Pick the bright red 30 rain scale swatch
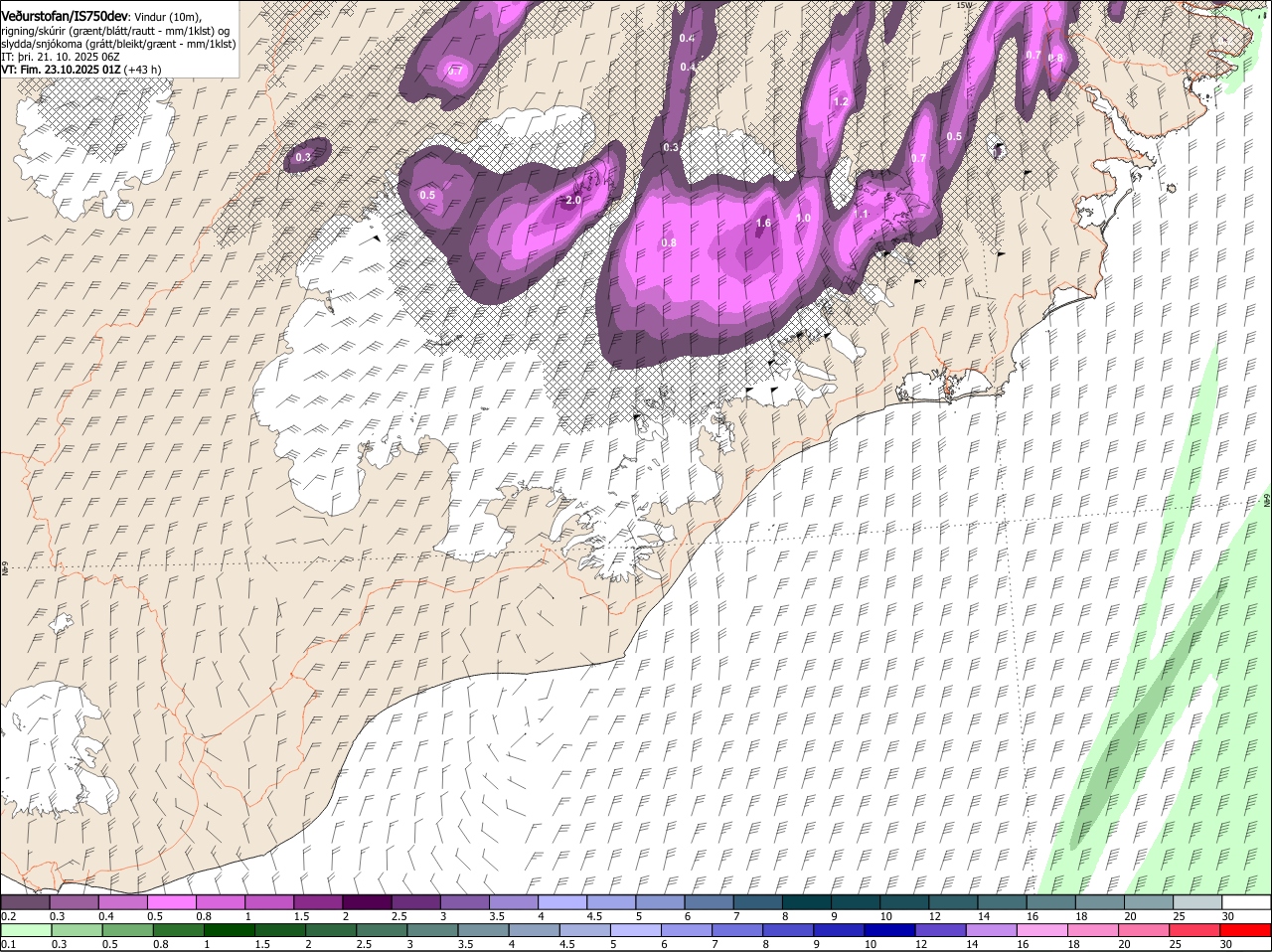 1246,930
